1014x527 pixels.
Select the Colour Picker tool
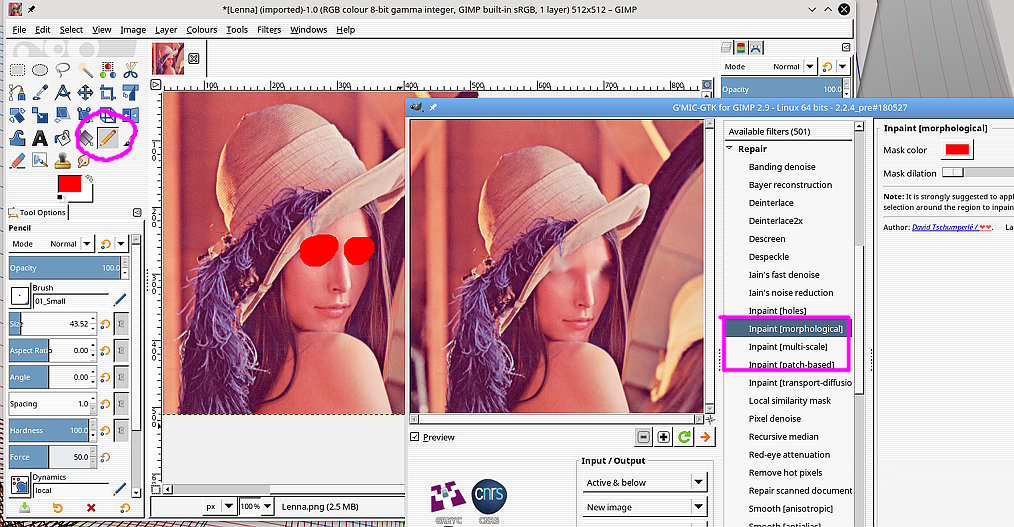point(40,92)
